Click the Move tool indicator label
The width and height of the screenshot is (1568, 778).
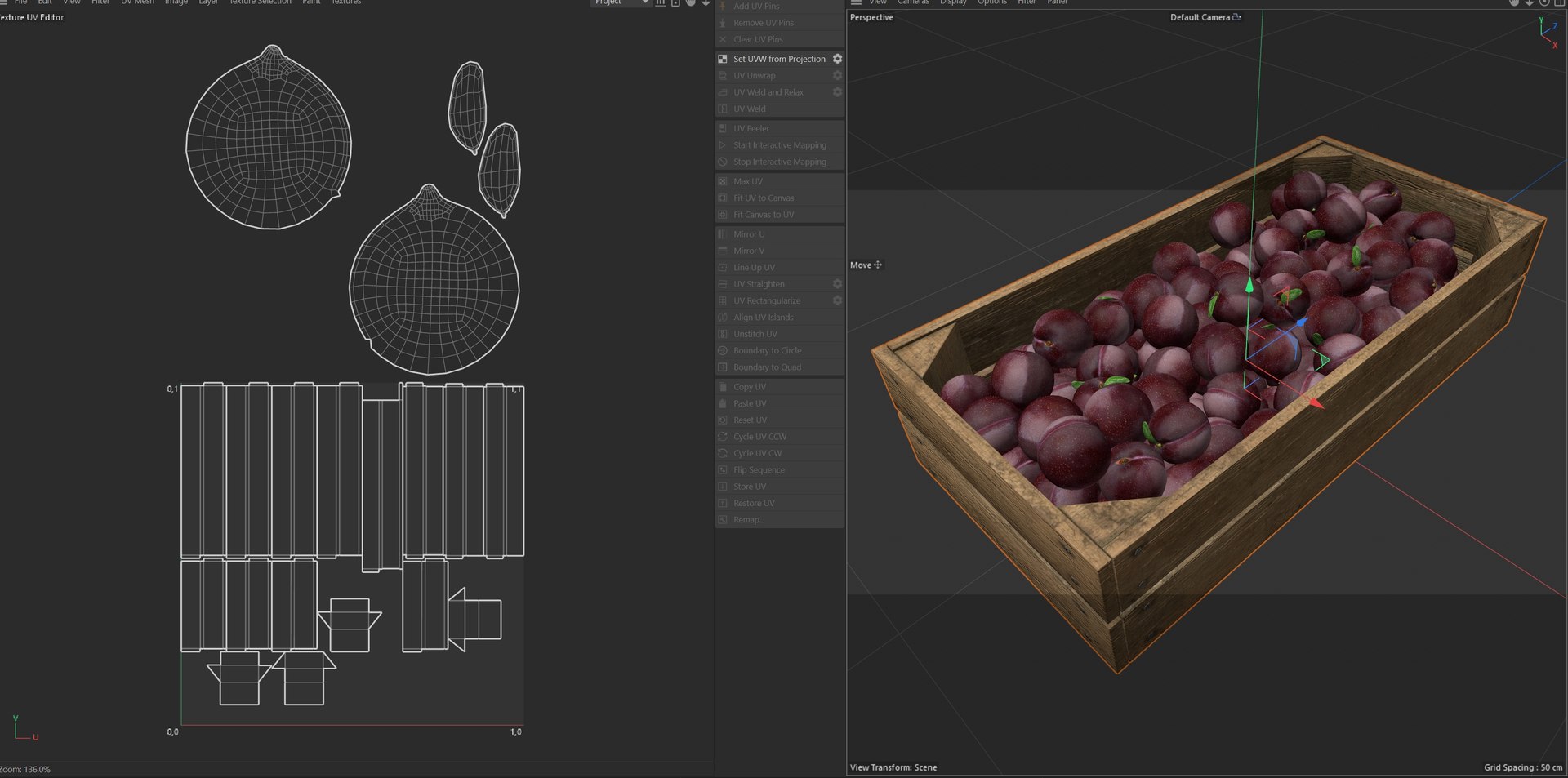click(x=866, y=265)
